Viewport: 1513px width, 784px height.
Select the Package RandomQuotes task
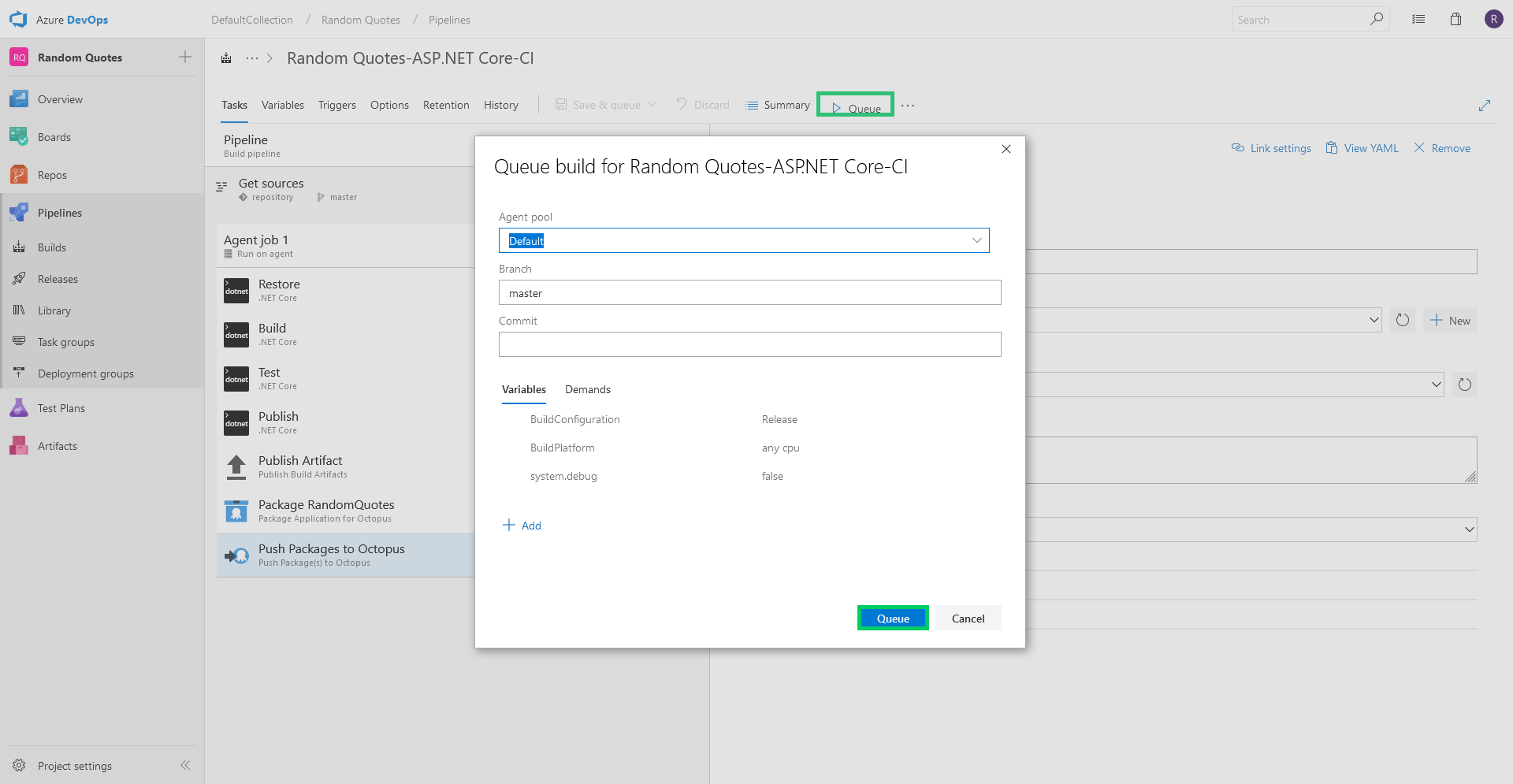tap(347, 511)
